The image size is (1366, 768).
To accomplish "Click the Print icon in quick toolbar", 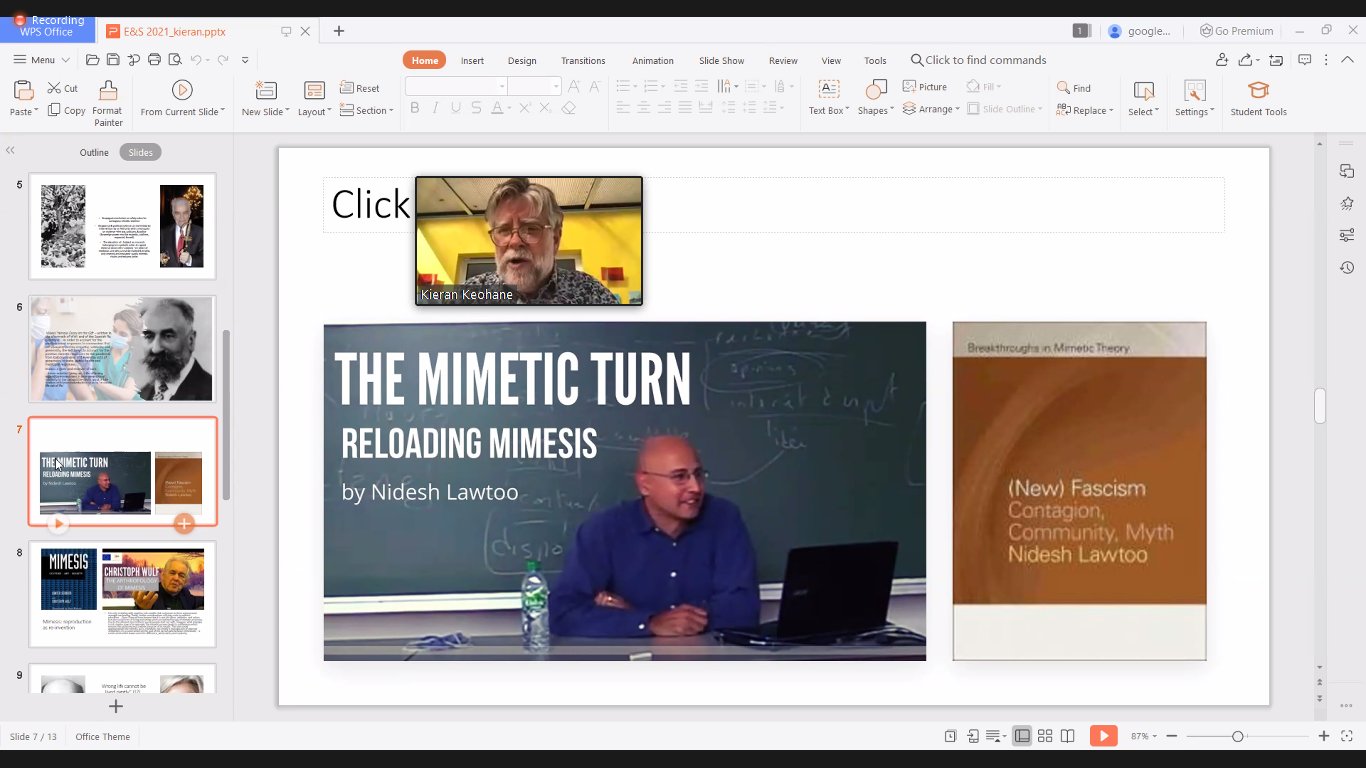I will pyautogui.click(x=154, y=60).
